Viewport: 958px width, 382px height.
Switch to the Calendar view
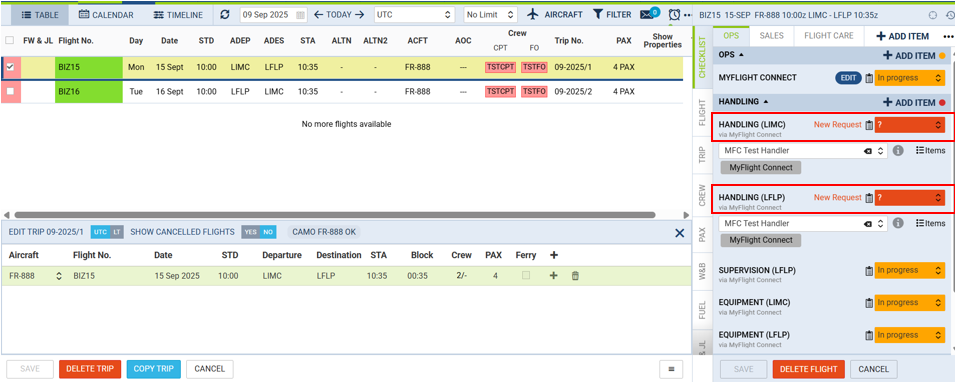106,15
